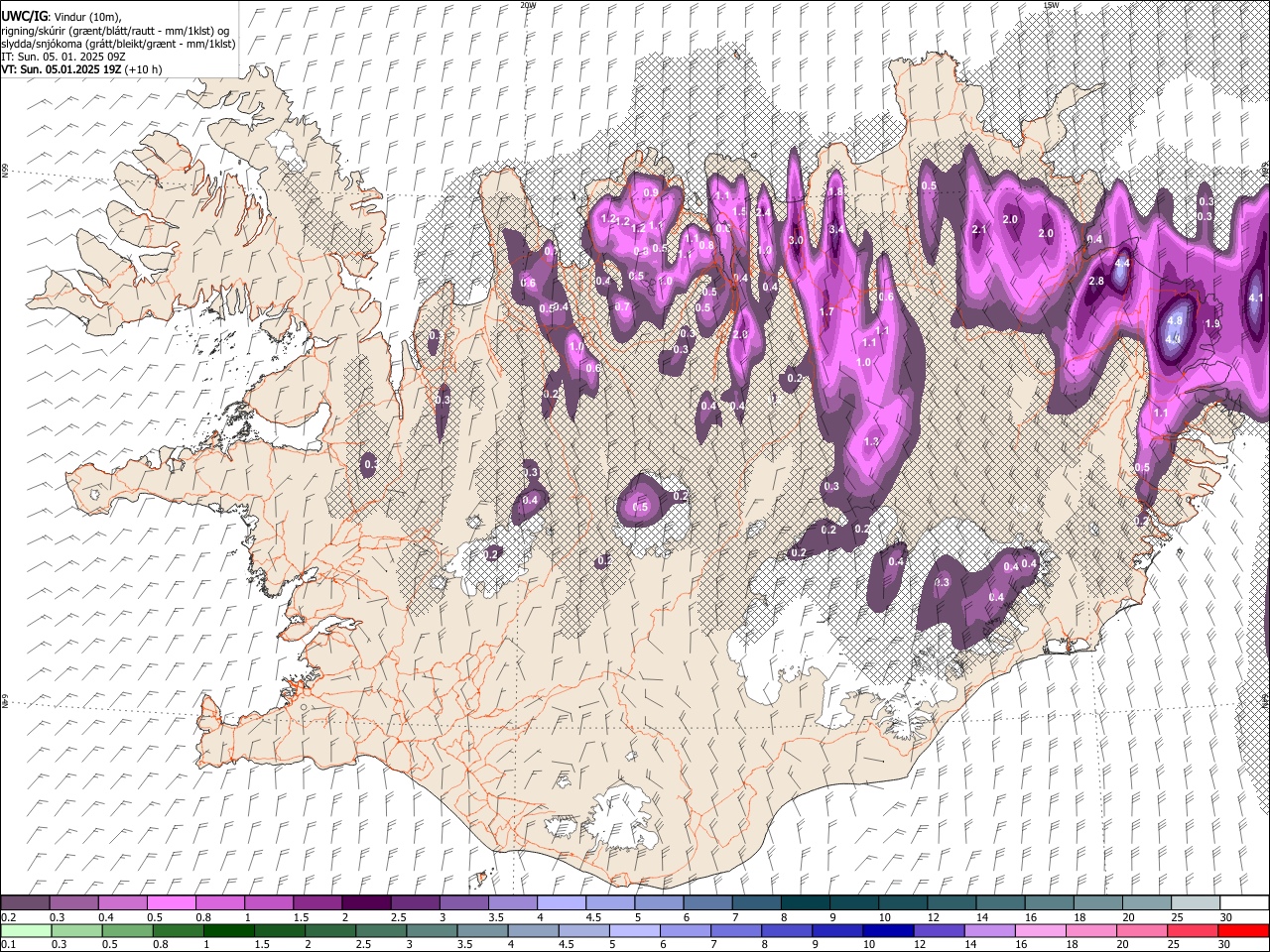1270x952 pixels.
Task: Click the 3.0 precipitation value on the map
Action: (796, 241)
